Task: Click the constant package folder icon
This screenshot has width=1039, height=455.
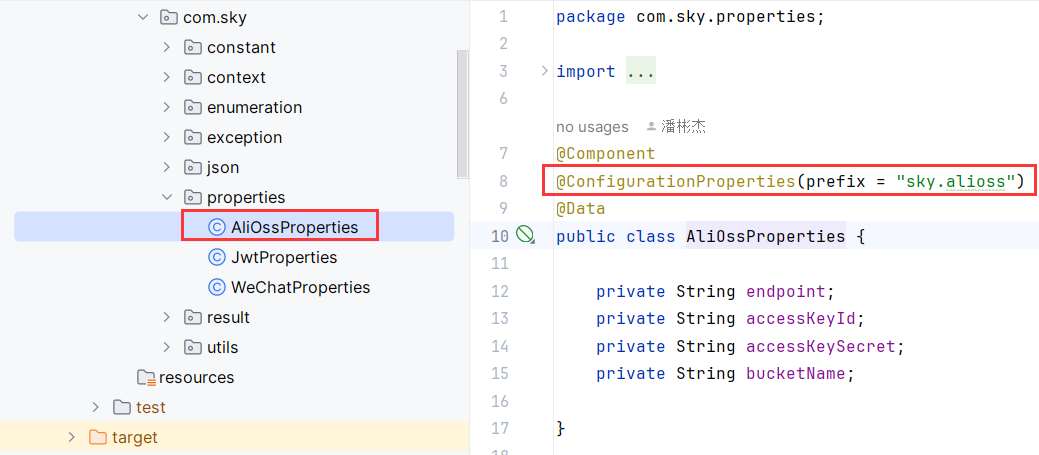Action: (192, 47)
